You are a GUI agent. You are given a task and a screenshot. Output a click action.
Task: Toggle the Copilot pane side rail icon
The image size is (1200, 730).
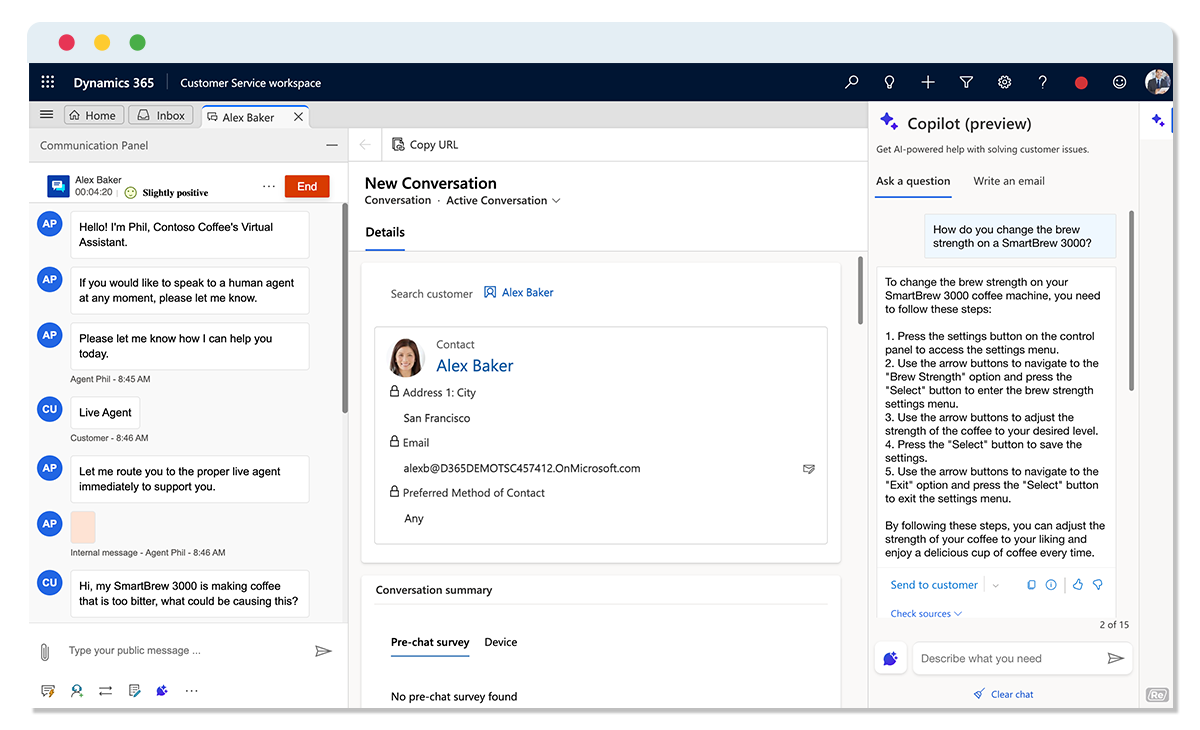coord(1158,121)
